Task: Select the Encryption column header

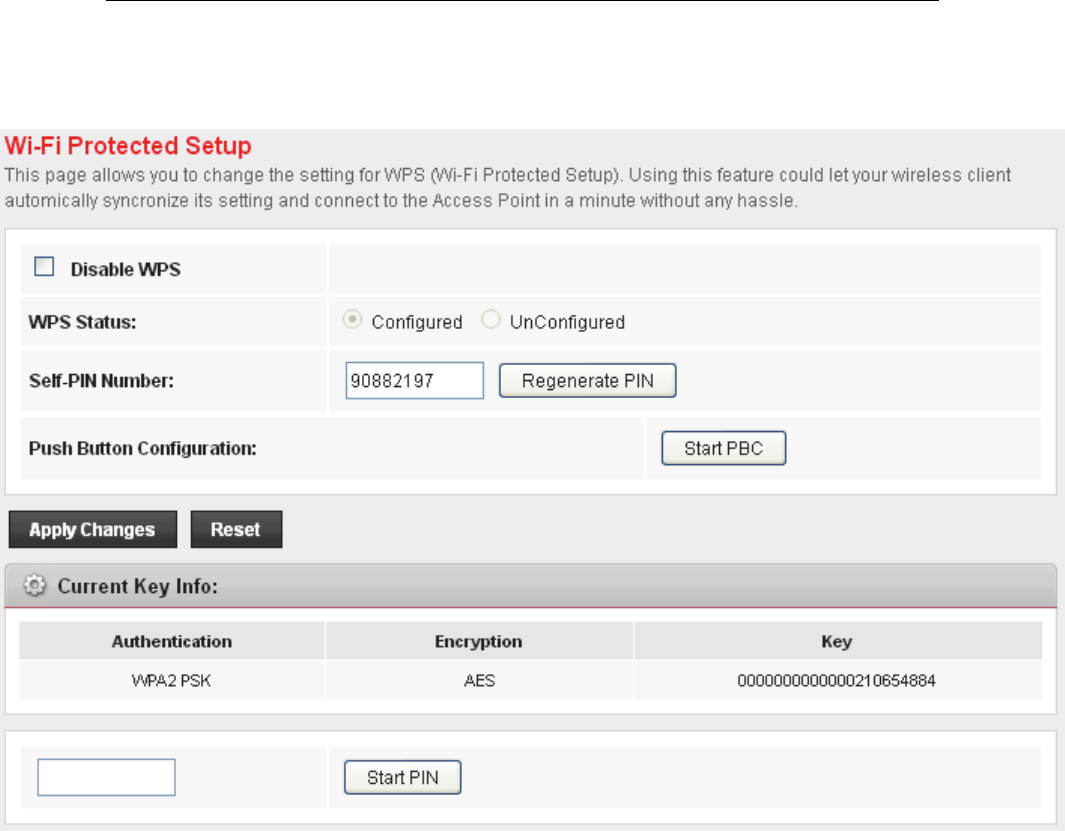Action: [x=478, y=641]
